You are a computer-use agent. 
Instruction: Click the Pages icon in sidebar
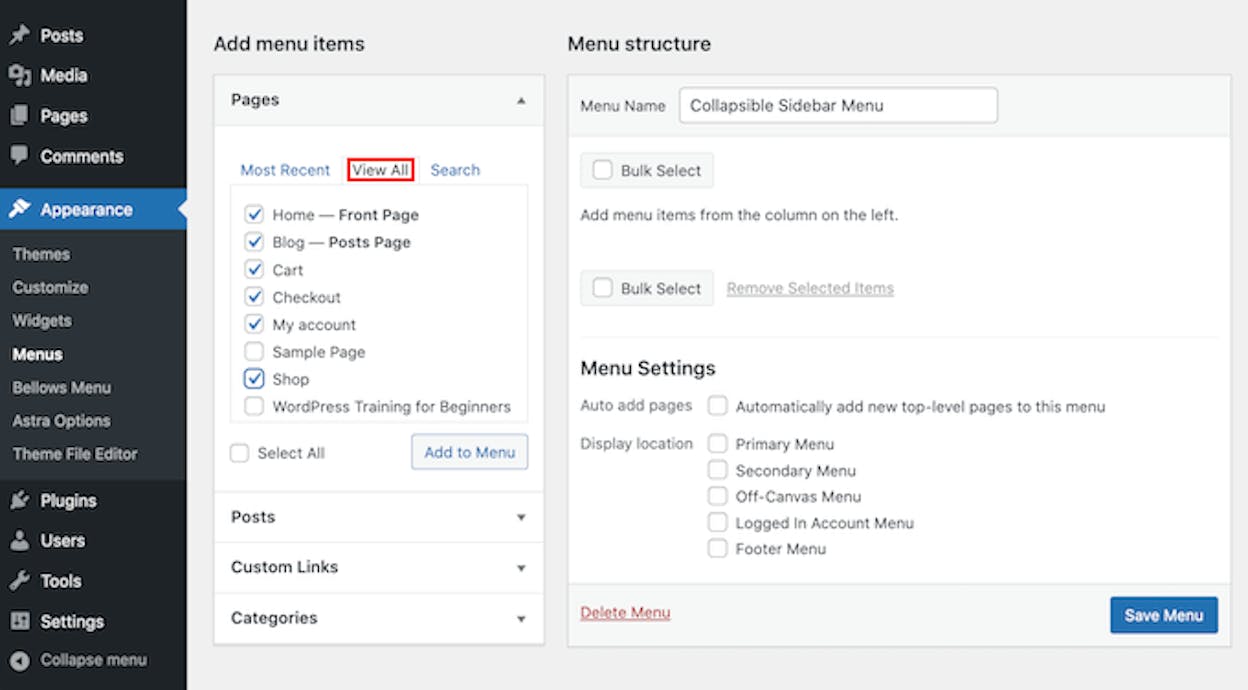coord(19,116)
